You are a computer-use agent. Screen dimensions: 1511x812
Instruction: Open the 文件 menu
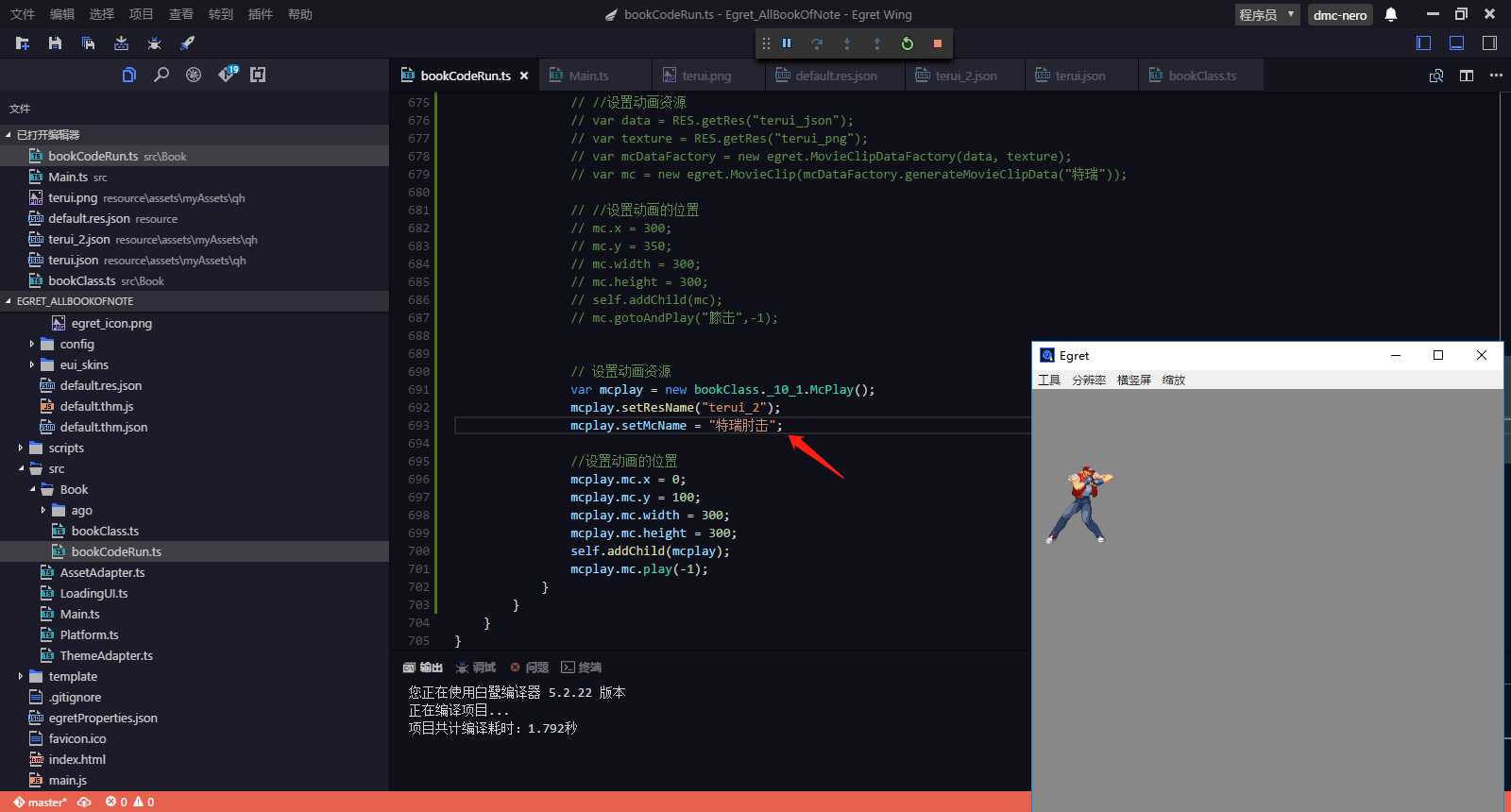22,14
